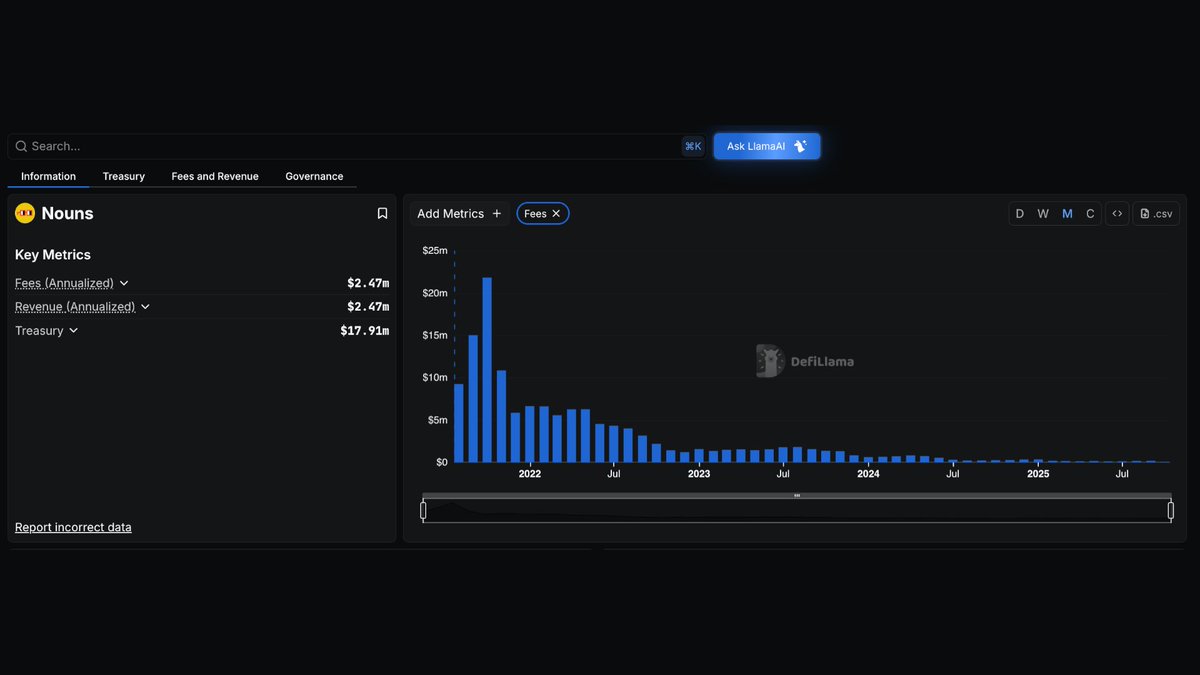Remove the Fees metric chip
This screenshot has width=1200, height=675.
click(557, 214)
